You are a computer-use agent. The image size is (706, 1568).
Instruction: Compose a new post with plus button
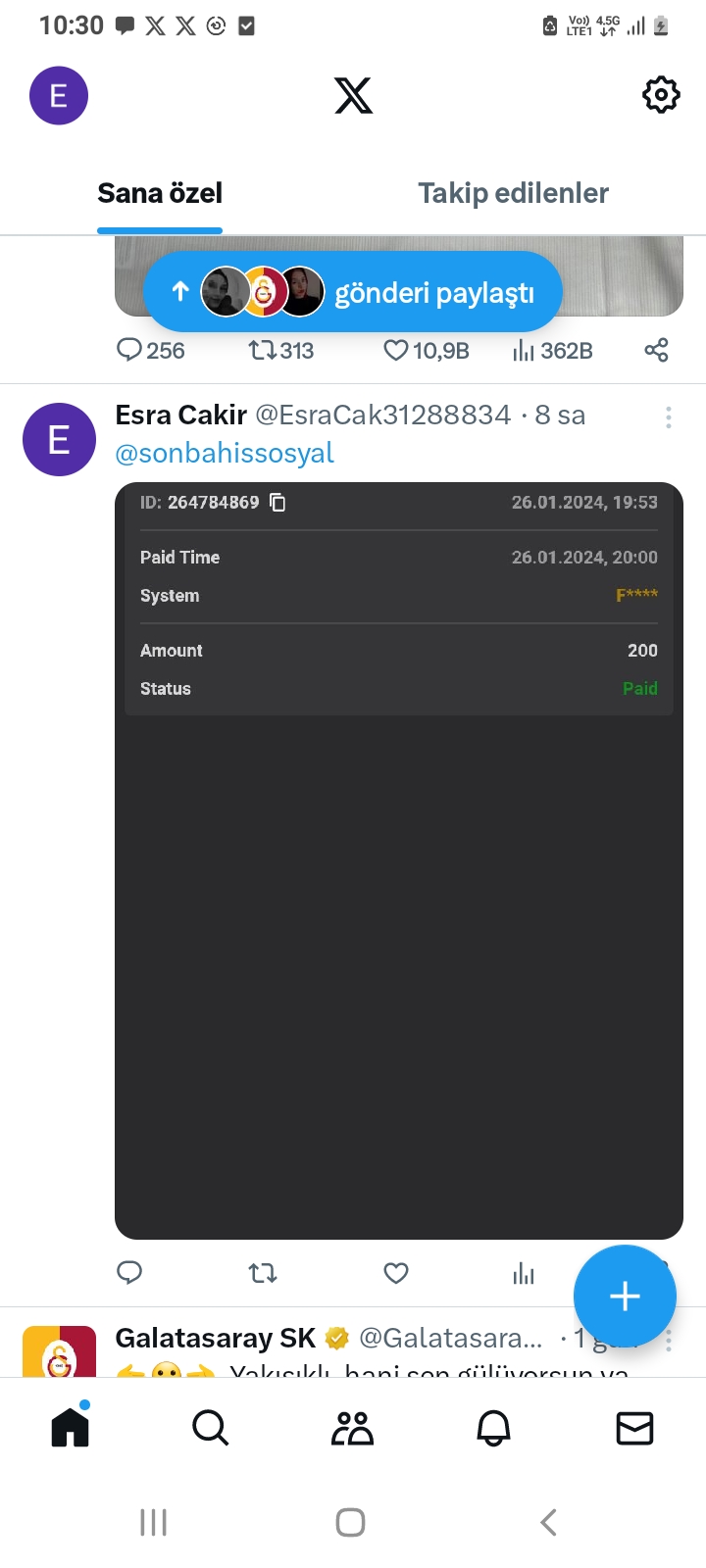click(x=625, y=1296)
